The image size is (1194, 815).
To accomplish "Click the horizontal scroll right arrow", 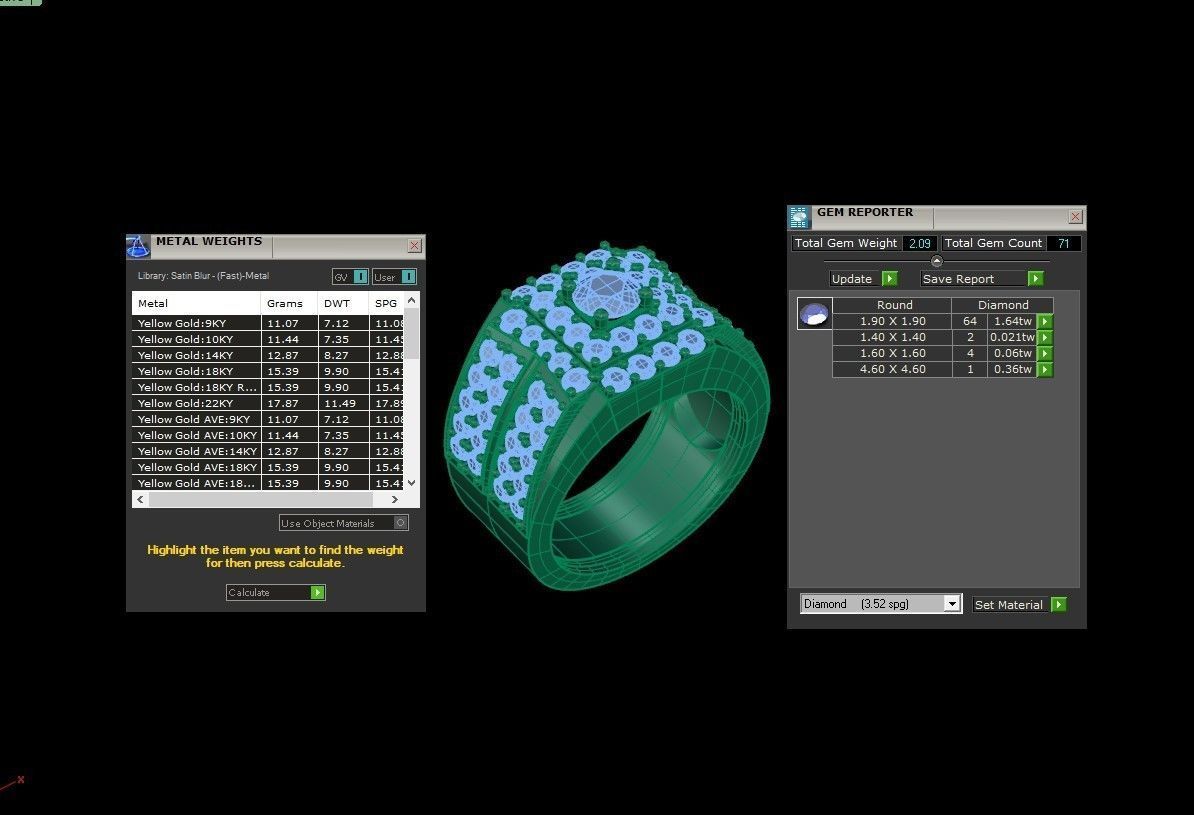I will coord(394,500).
